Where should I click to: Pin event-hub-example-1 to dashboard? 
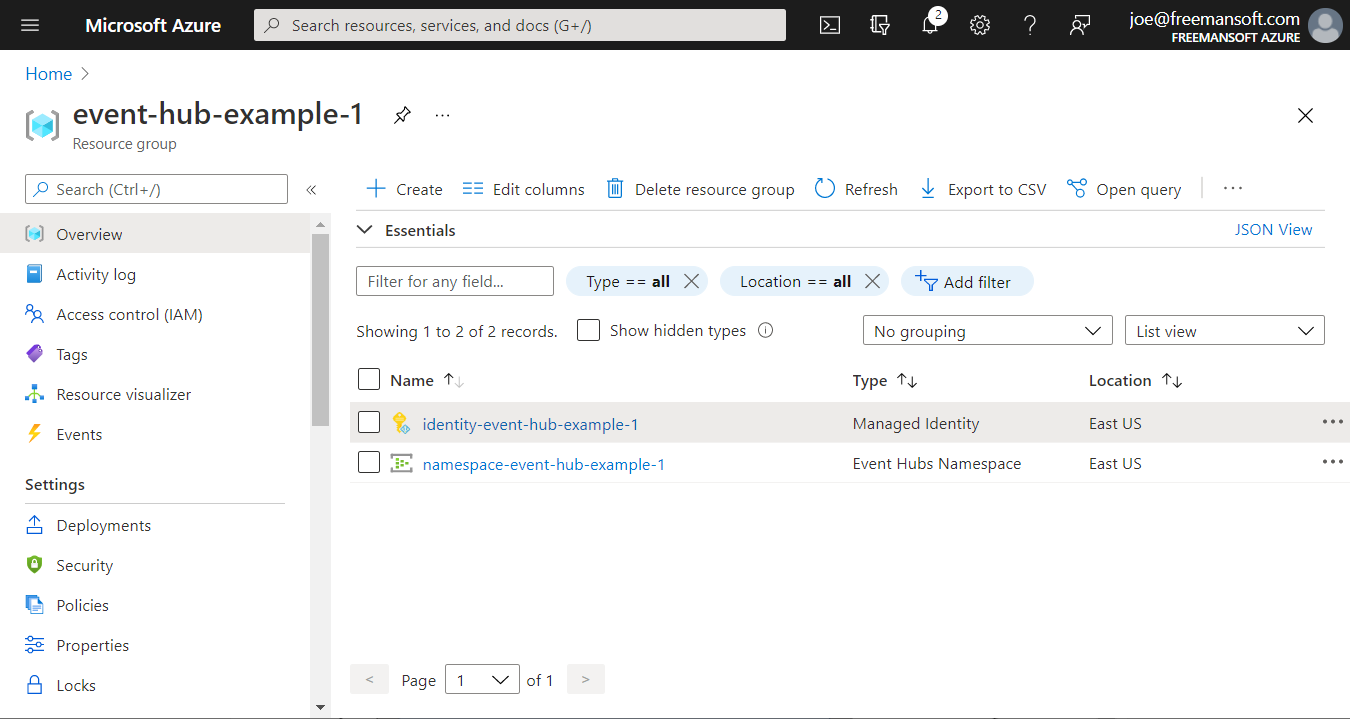tap(402, 115)
